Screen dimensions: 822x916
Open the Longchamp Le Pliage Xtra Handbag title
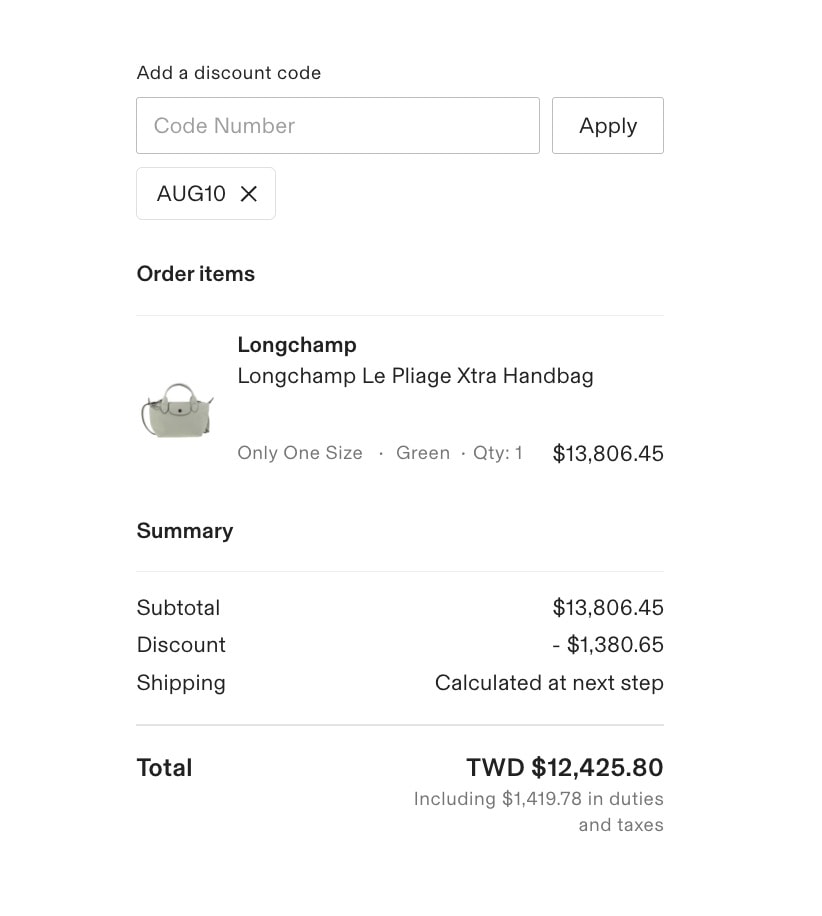point(415,377)
